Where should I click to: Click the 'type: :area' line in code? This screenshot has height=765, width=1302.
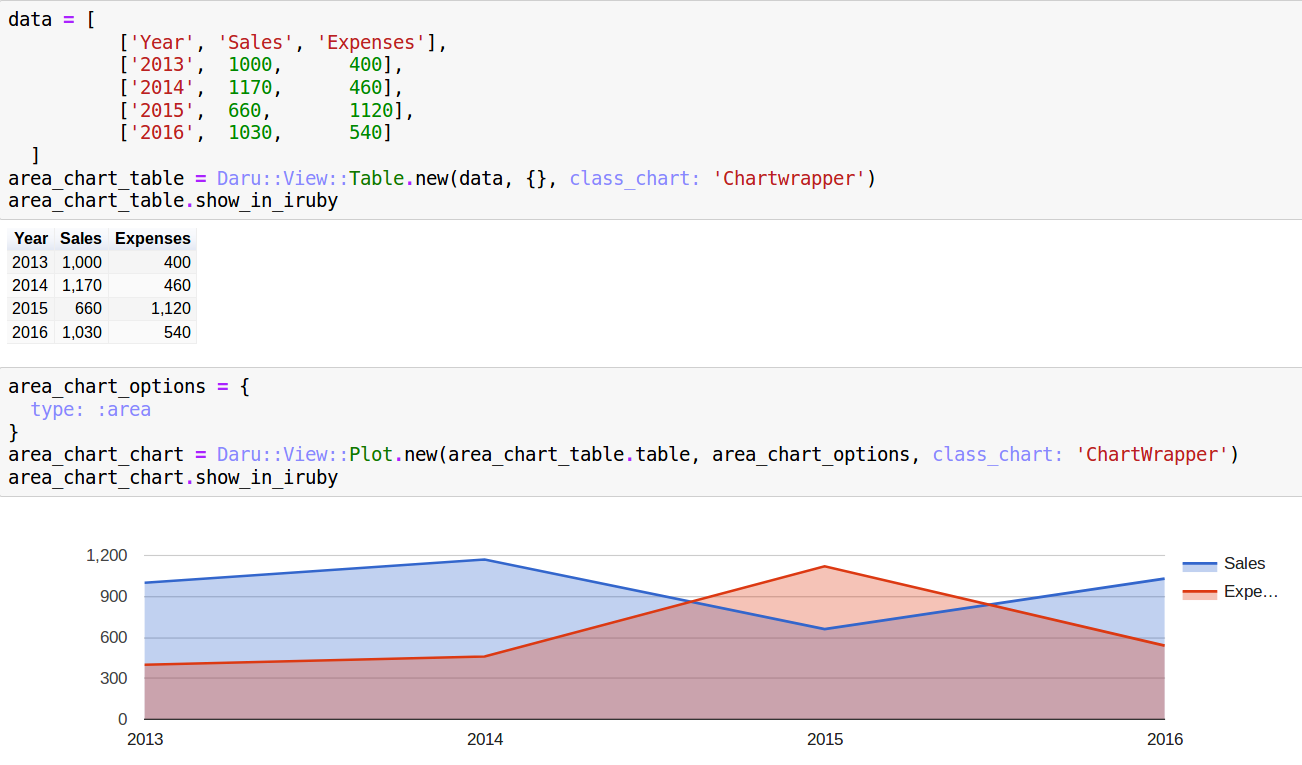[x=90, y=409]
